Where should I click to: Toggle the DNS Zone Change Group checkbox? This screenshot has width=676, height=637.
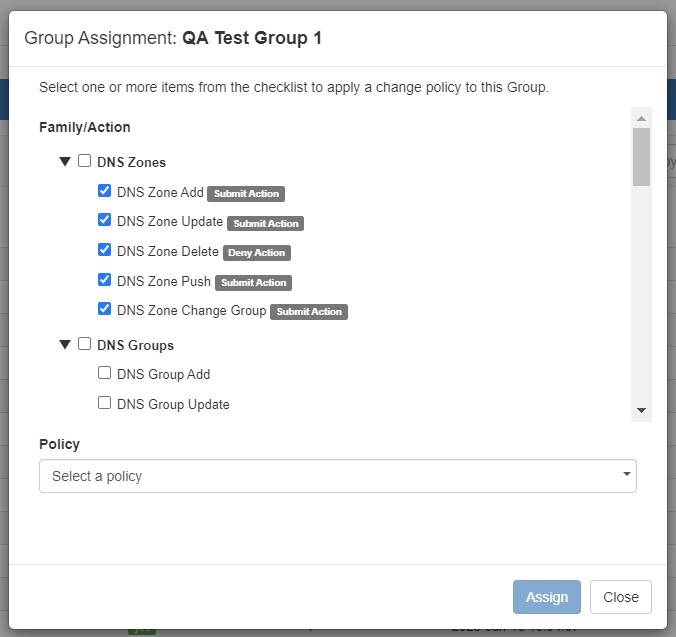(x=104, y=309)
